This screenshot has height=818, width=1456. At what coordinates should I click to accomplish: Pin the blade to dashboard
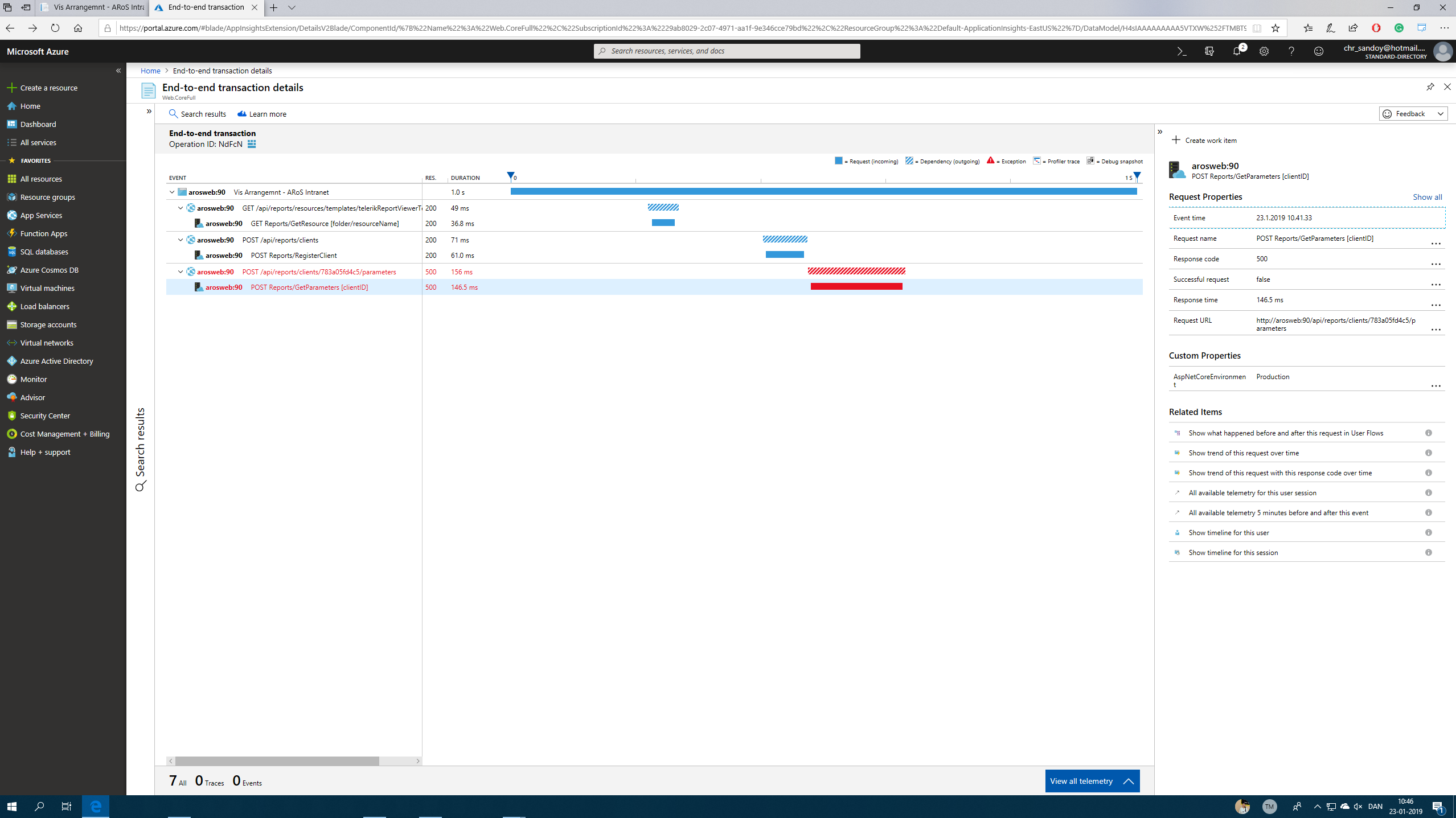pos(1430,87)
